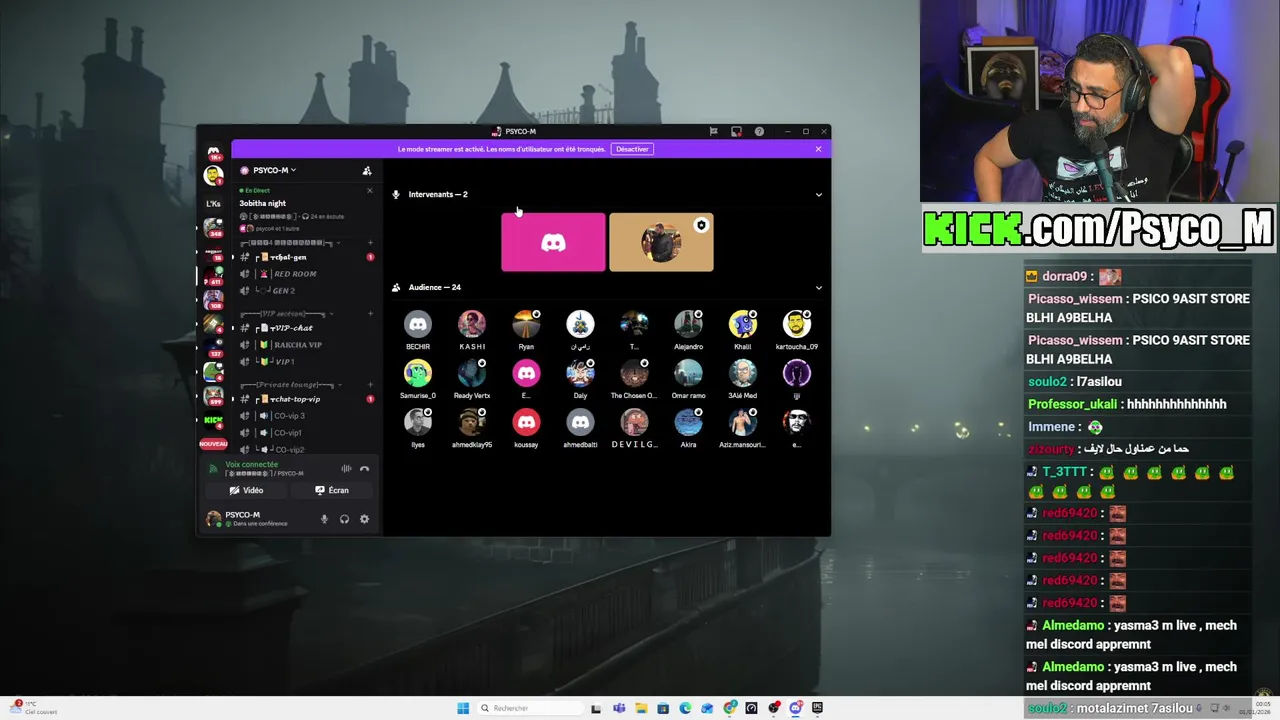Open user settings gear icon
Image resolution: width=1280 pixels, height=720 pixels.
point(364,519)
